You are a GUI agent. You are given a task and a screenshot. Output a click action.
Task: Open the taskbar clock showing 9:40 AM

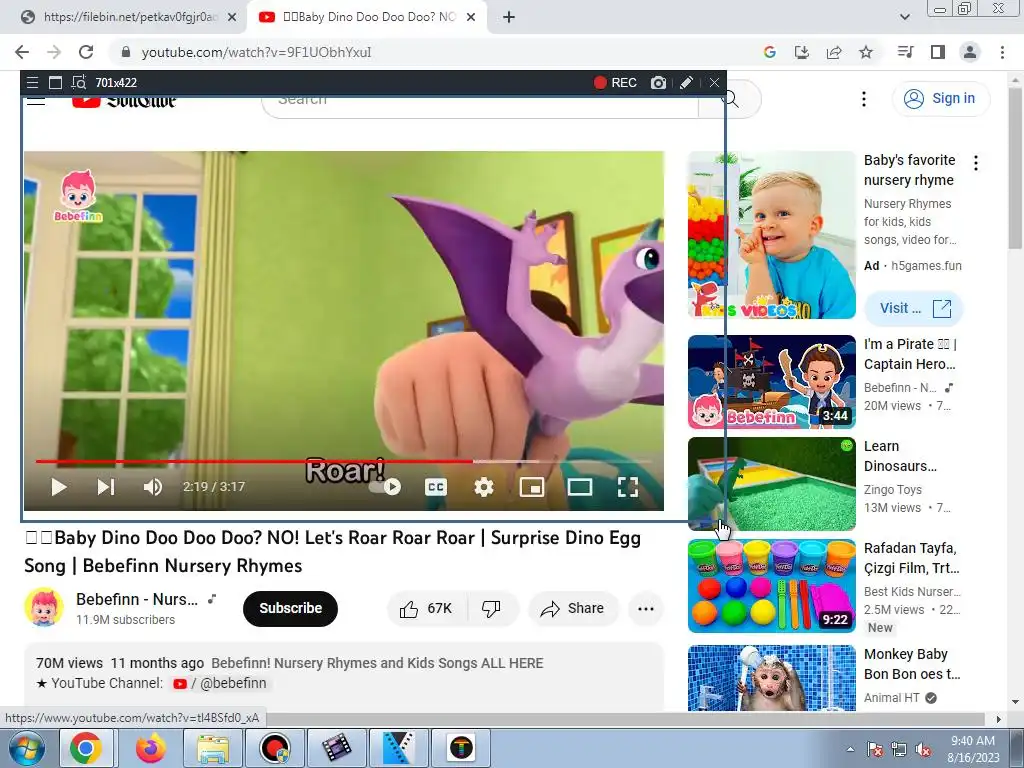[x=973, y=749]
